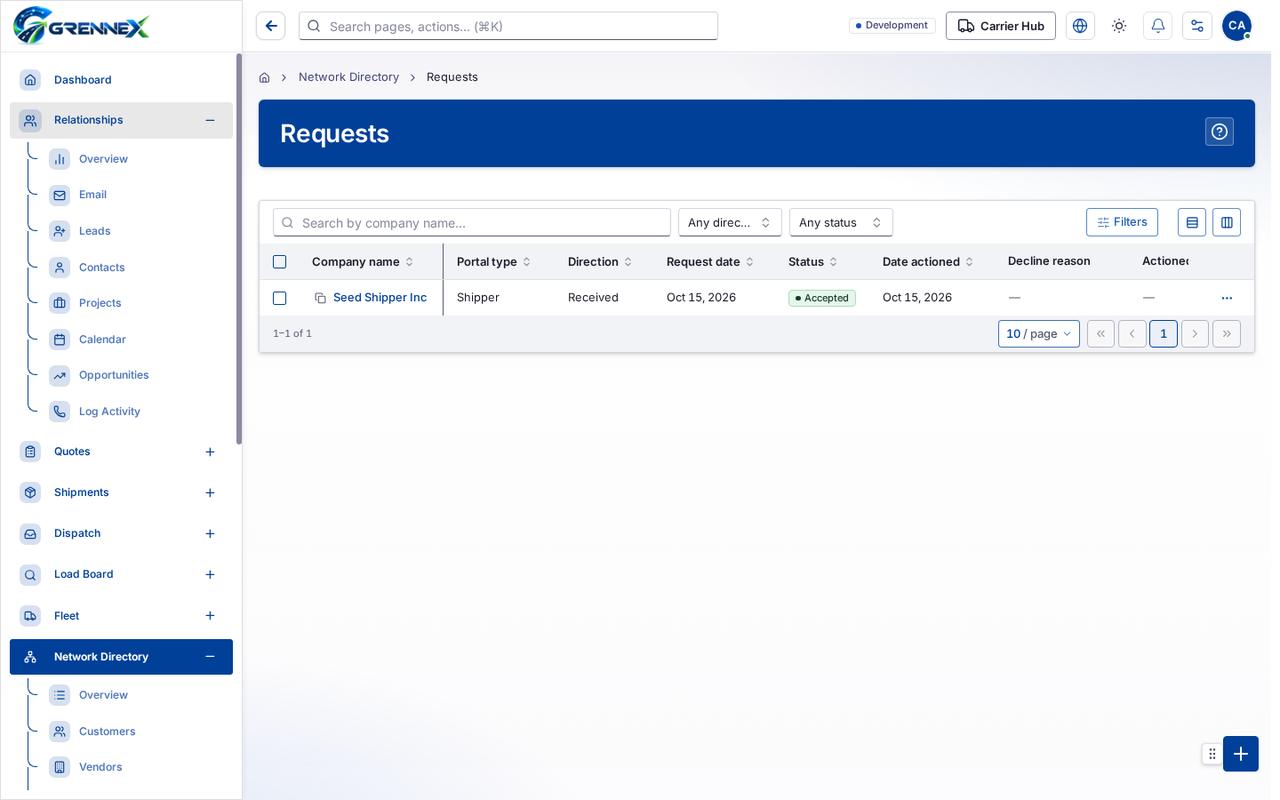Click the Search by company name field
1280x800 pixels.
[x=472, y=222]
